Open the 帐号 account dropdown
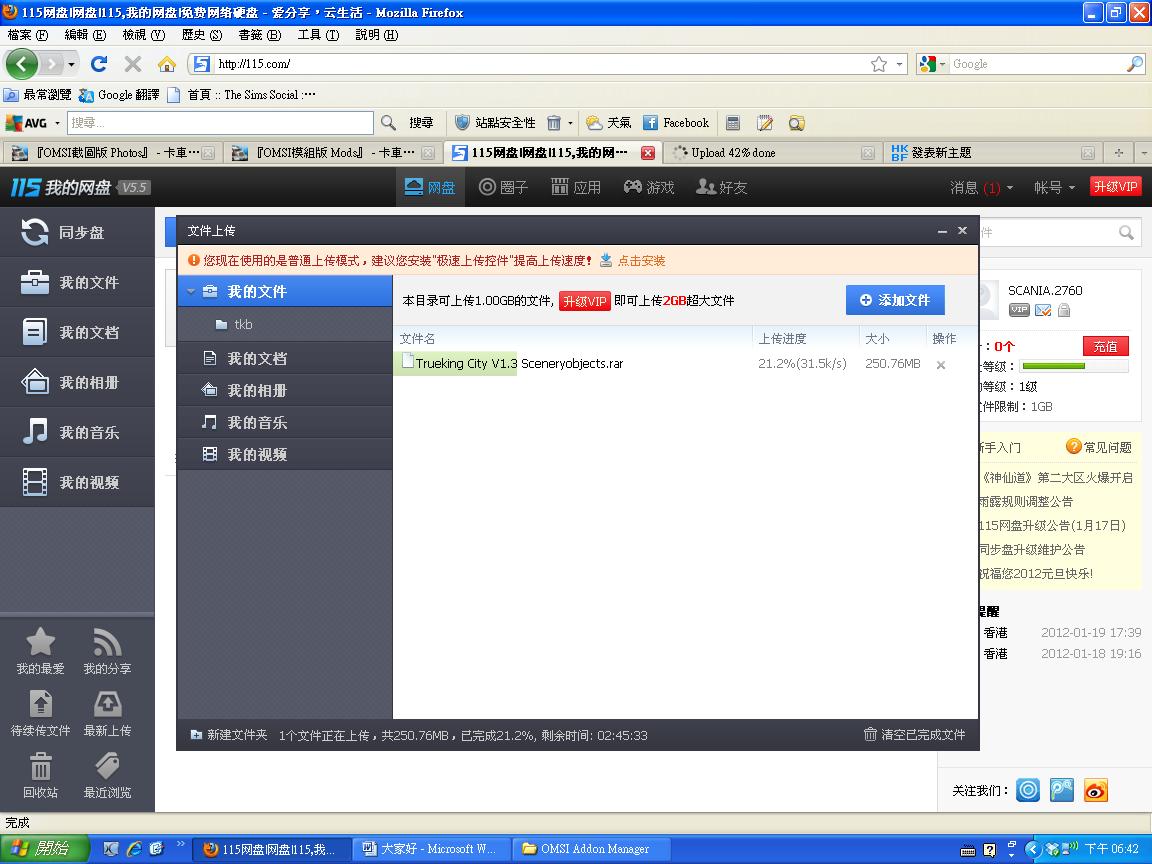The height and width of the screenshot is (864, 1152). coord(1054,187)
